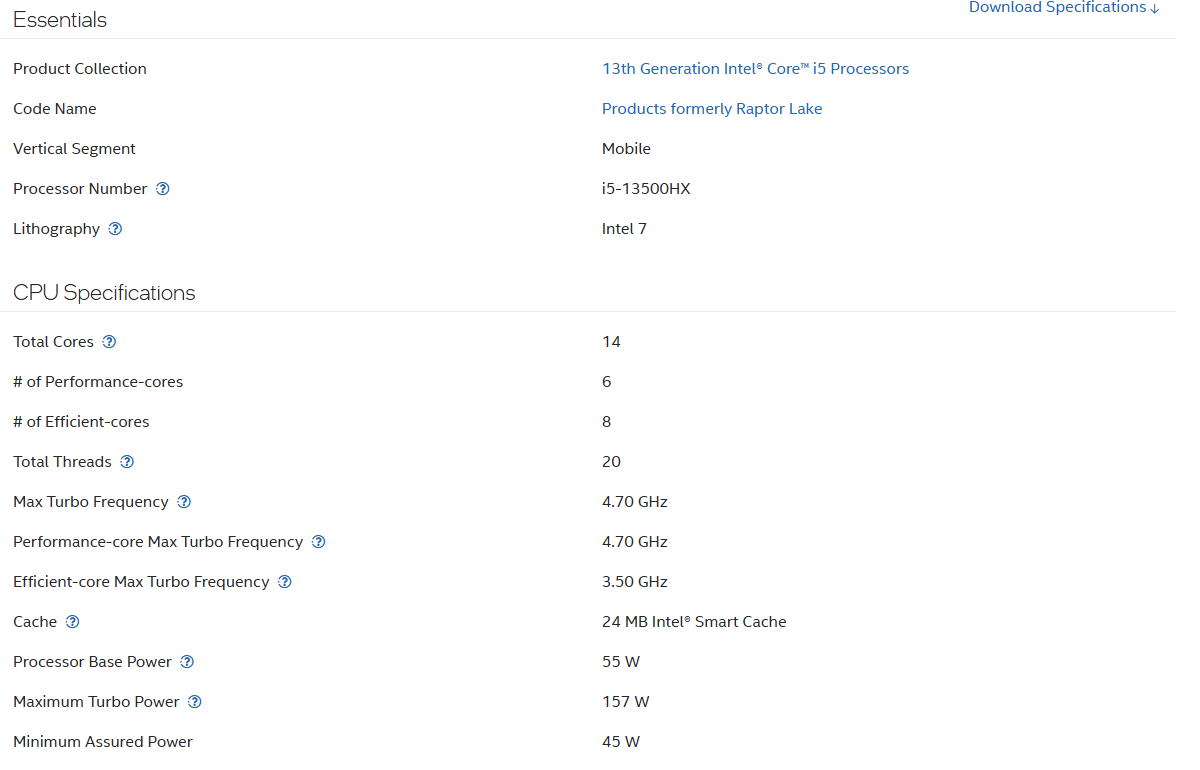
Task: Click the Minimum Assured Power label
Action: point(102,742)
